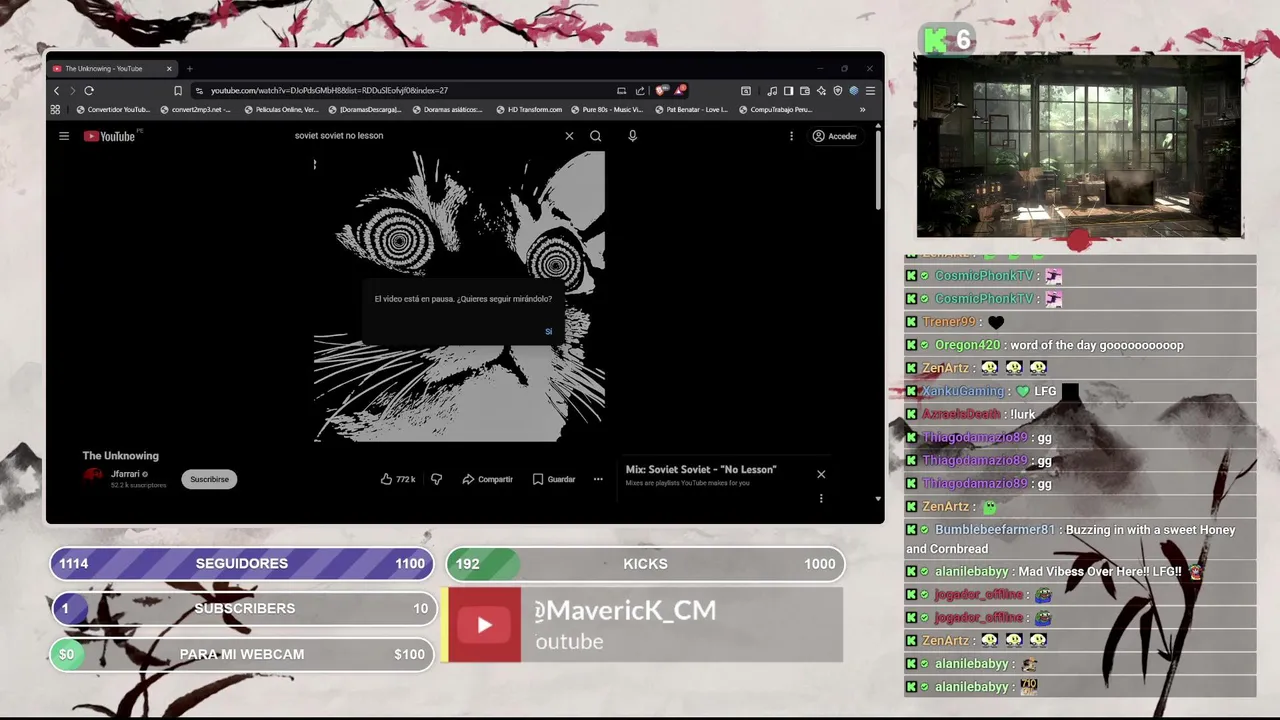
Task: Bookmark this page icon in address bar
Action: [x=178, y=90]
